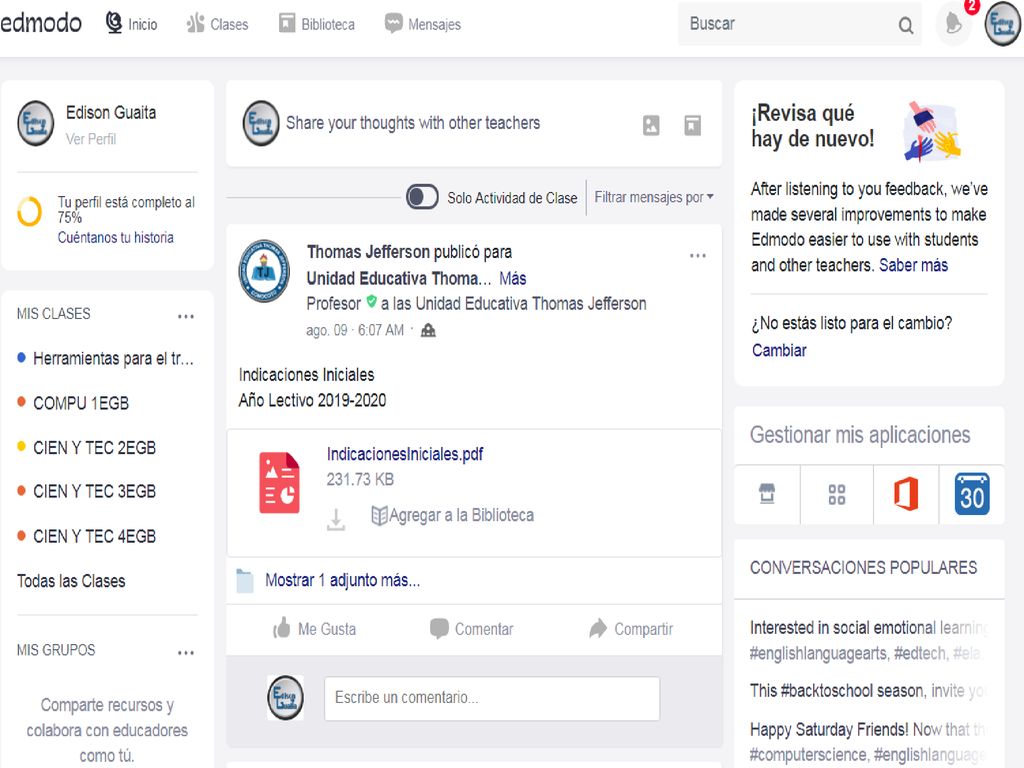This screenshot has width=1024, height=768.
Task: Click Me Gusta on the post
Action: (x=315, y=629)
